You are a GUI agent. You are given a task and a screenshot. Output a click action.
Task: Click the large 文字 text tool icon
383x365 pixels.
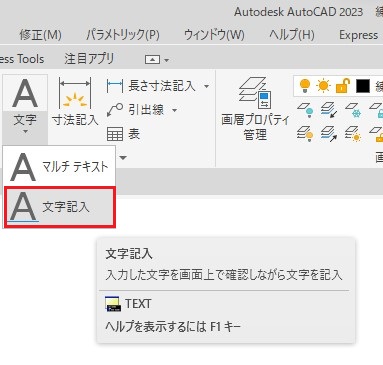coord(25,94)
